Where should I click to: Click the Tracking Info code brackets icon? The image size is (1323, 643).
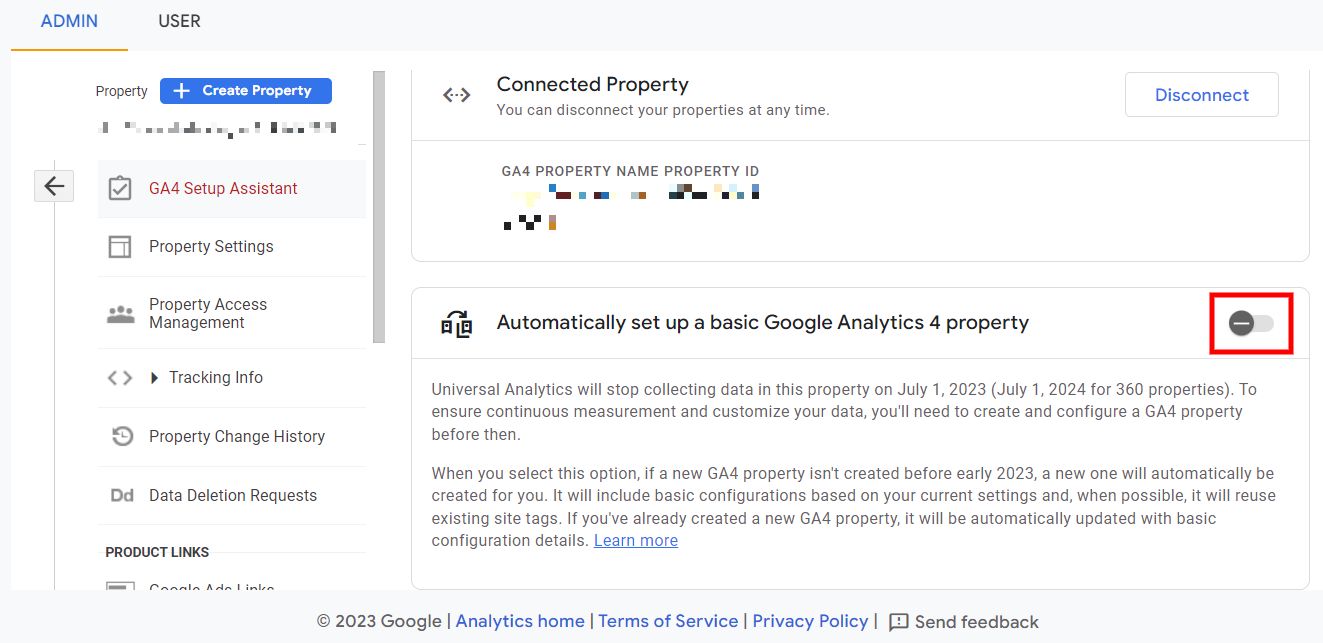(120, 378)
